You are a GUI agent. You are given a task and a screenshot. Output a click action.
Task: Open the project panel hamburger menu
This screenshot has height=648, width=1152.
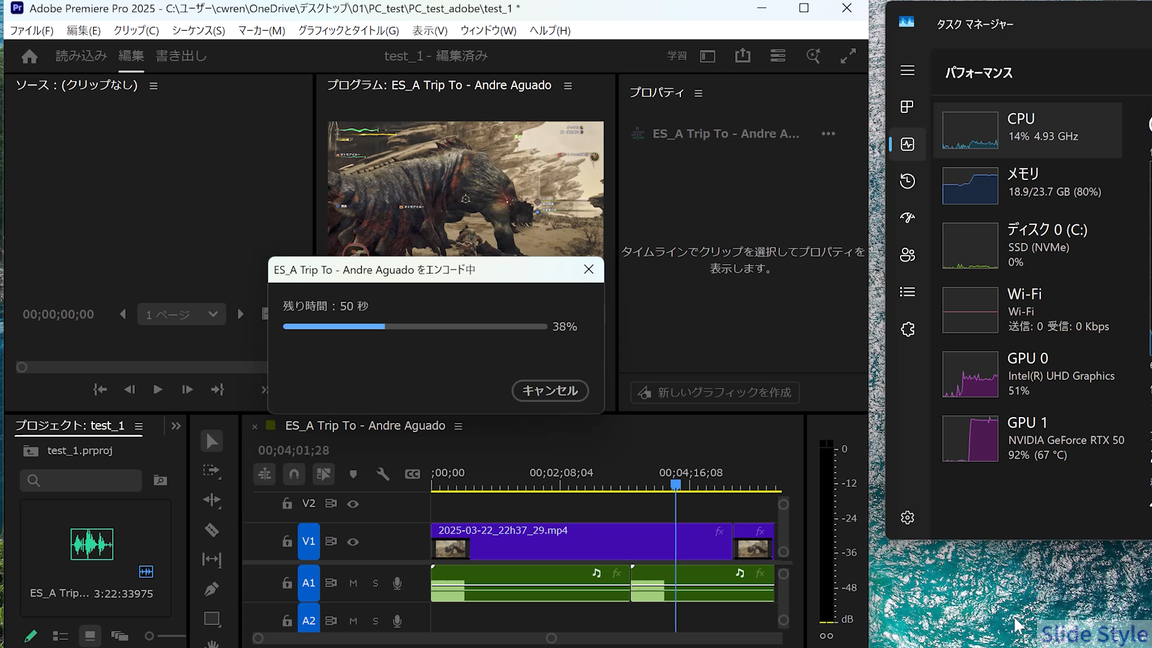point(139,426)
